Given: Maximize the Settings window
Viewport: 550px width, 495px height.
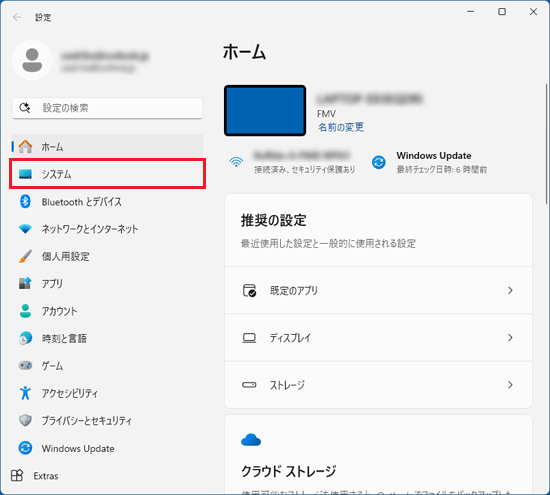Looking at the screenshot, I should click(502, 12).
